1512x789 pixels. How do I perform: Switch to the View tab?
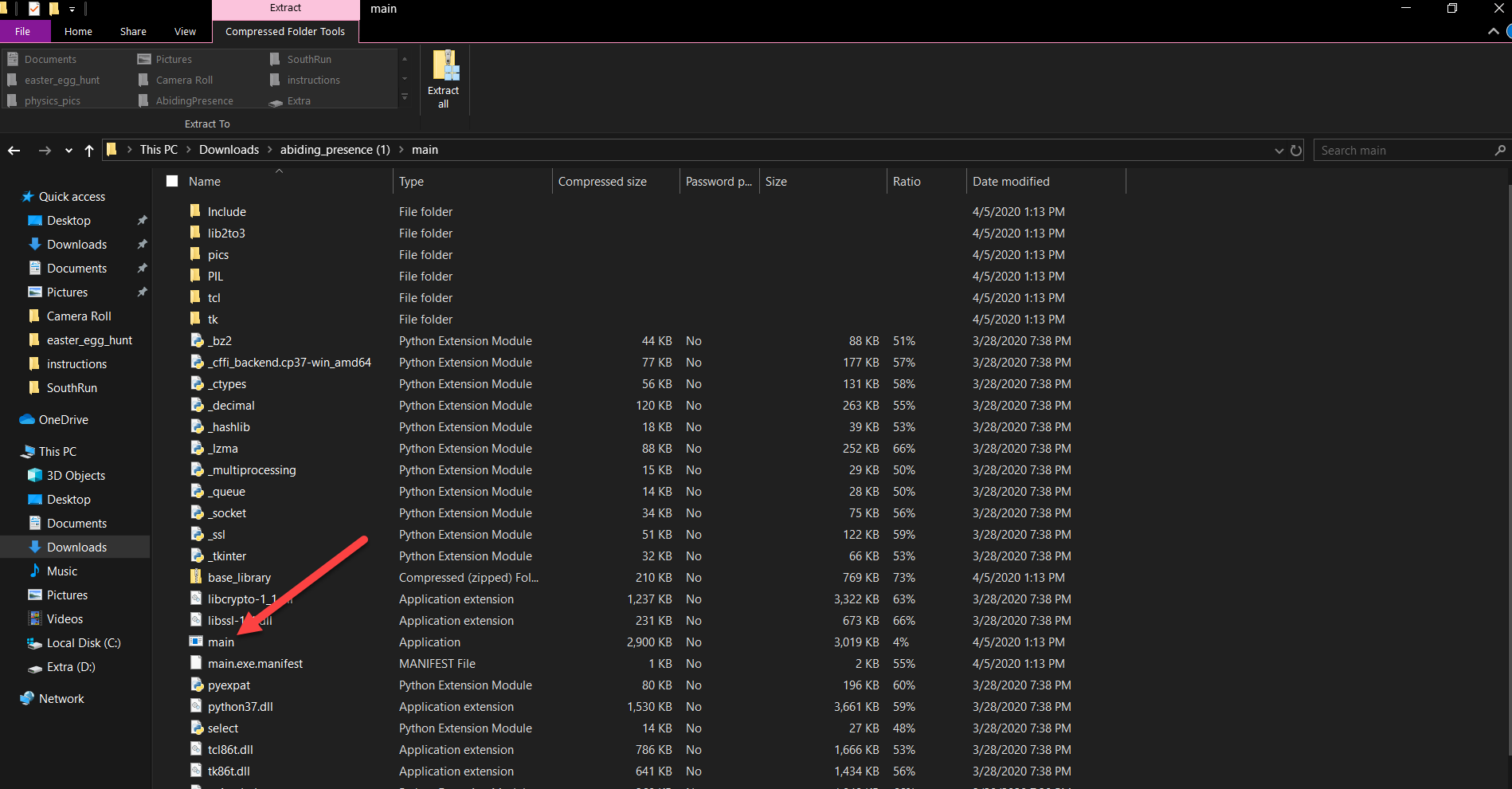coord(185,32)
